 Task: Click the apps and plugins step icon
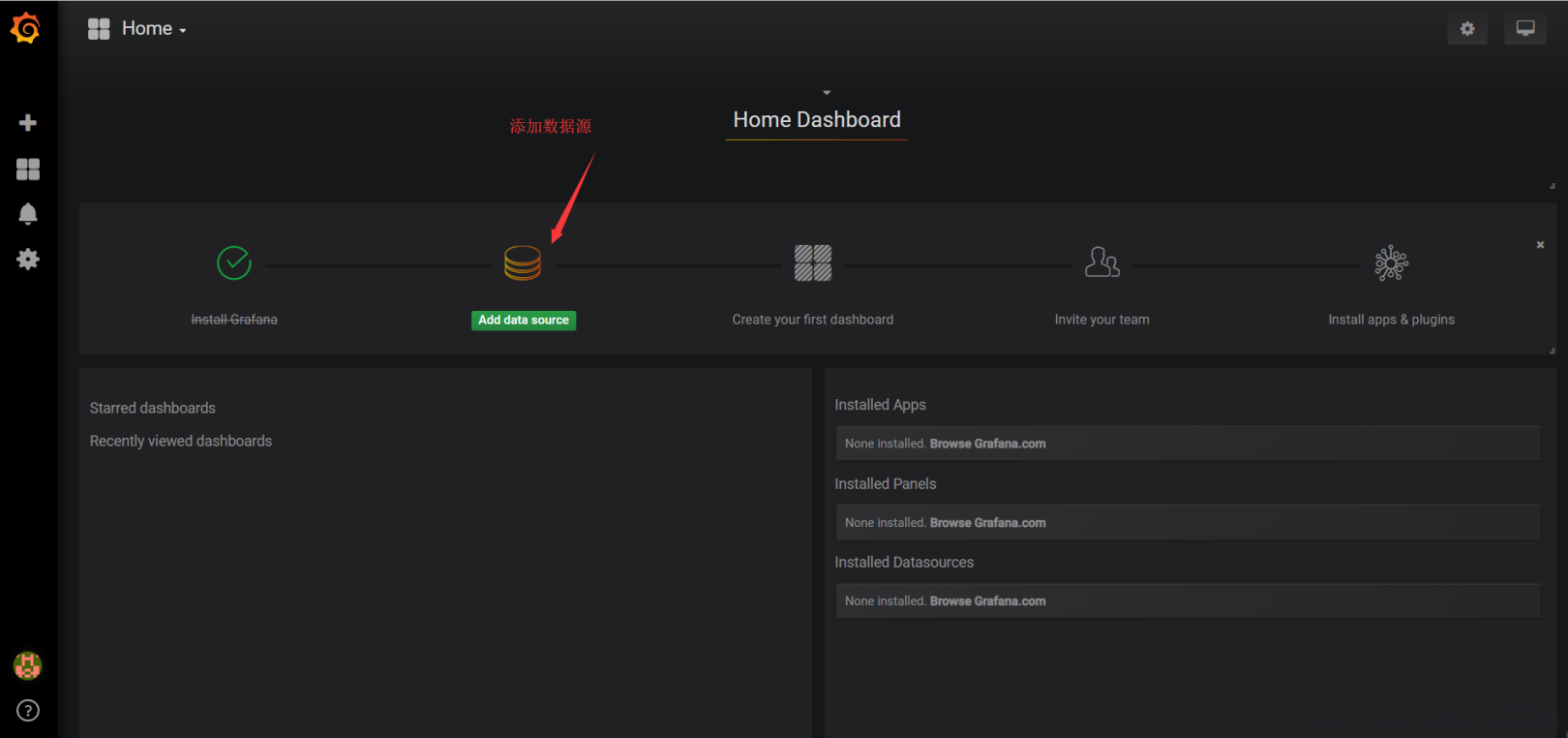point(1392,262)
